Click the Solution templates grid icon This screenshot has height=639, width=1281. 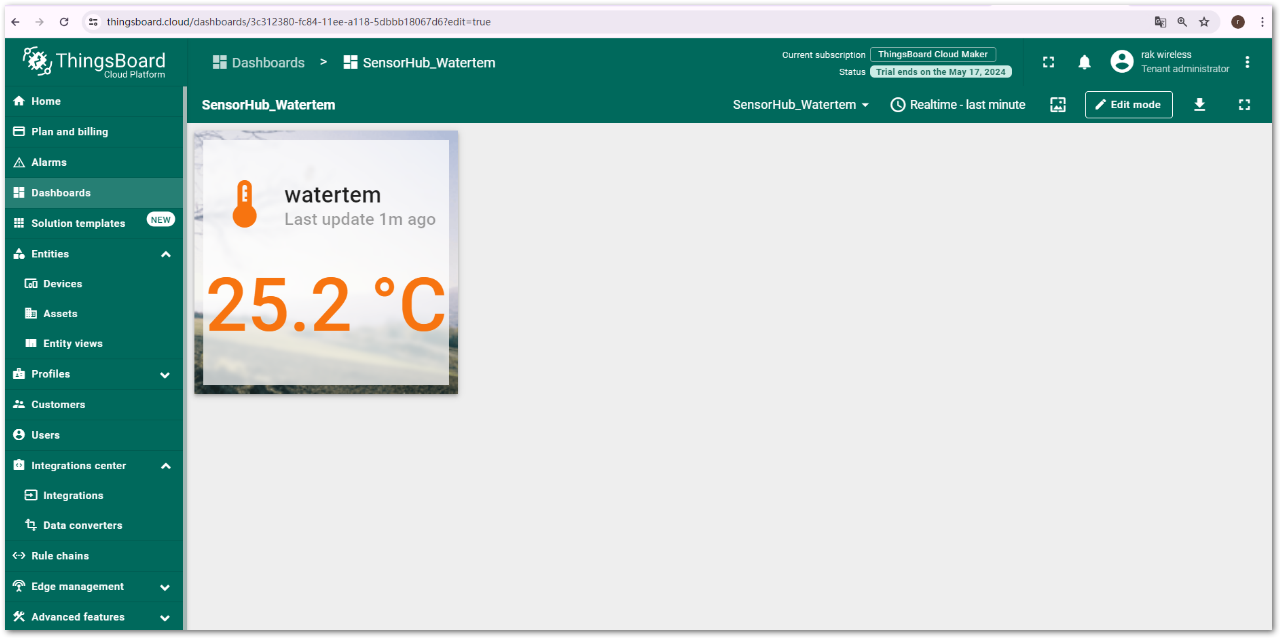[x=19, y=223]
